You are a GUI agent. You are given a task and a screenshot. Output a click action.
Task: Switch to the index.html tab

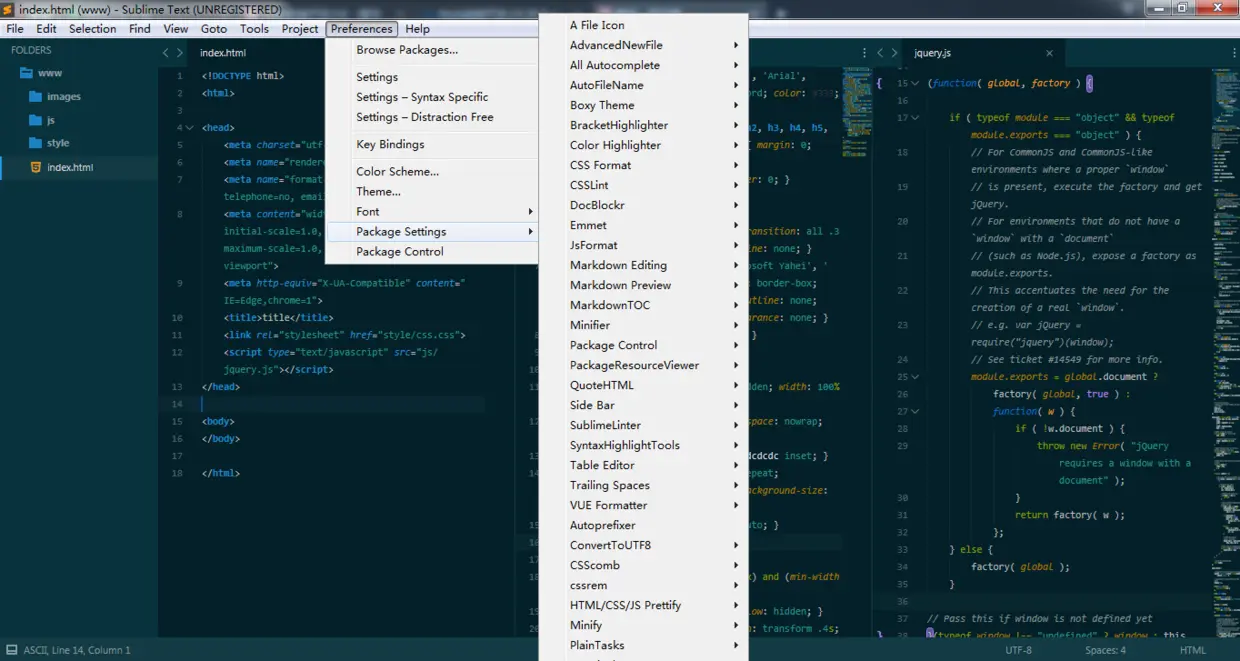click(x=223, y=53)
